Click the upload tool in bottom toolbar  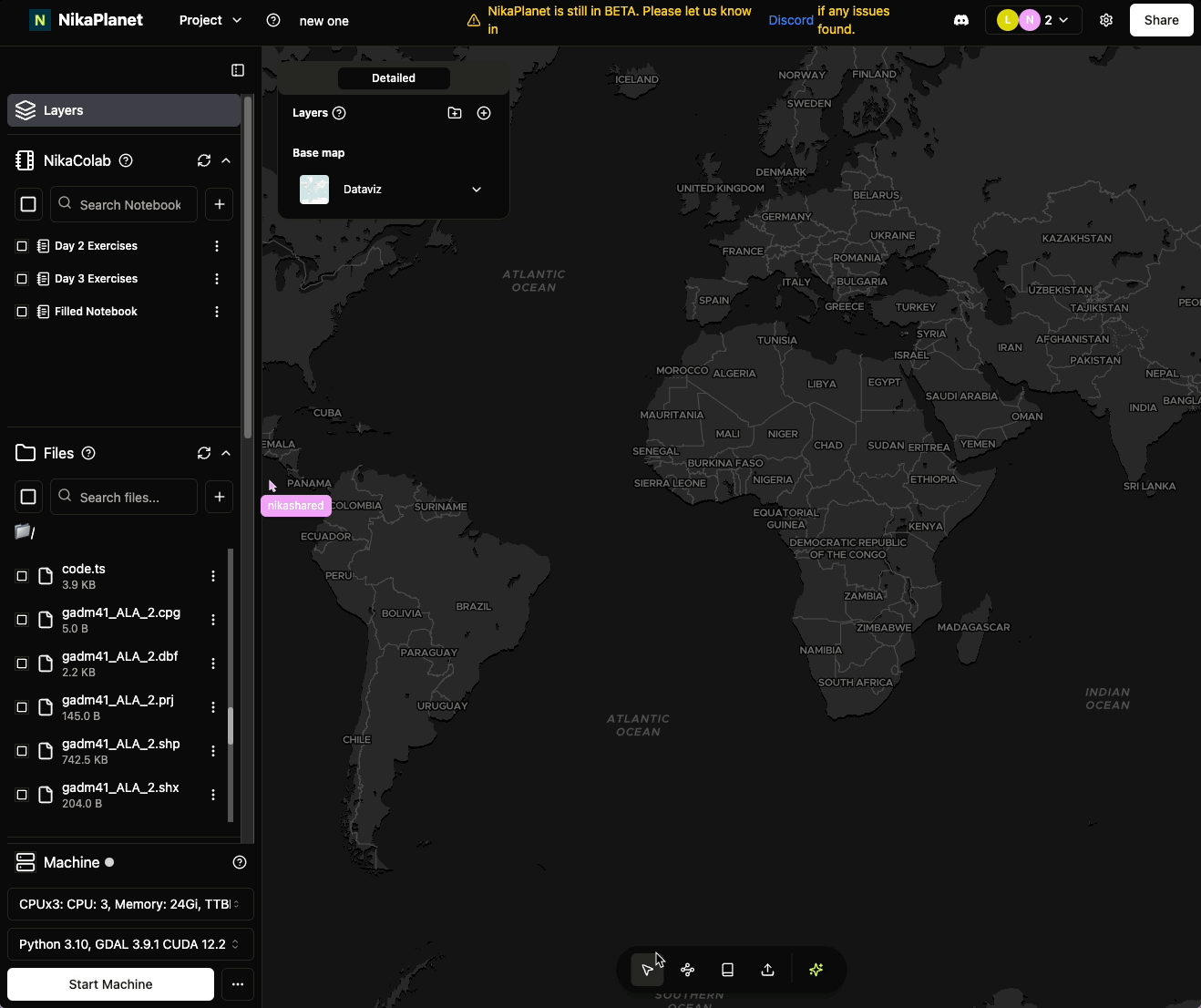click(x=768, y=970)
